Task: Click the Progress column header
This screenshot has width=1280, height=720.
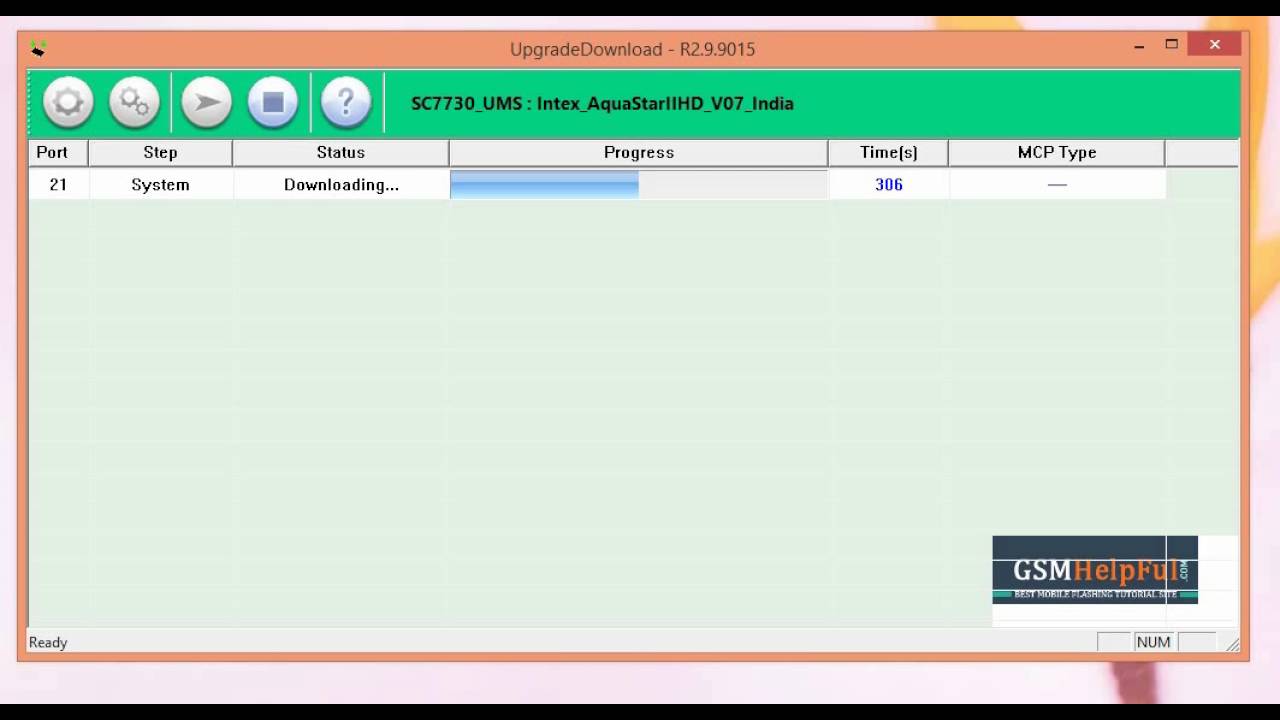Action: pos(638,152)
